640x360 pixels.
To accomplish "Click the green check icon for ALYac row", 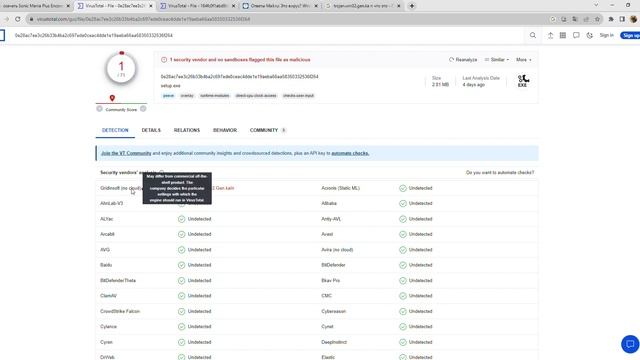I will click(182, 219).
